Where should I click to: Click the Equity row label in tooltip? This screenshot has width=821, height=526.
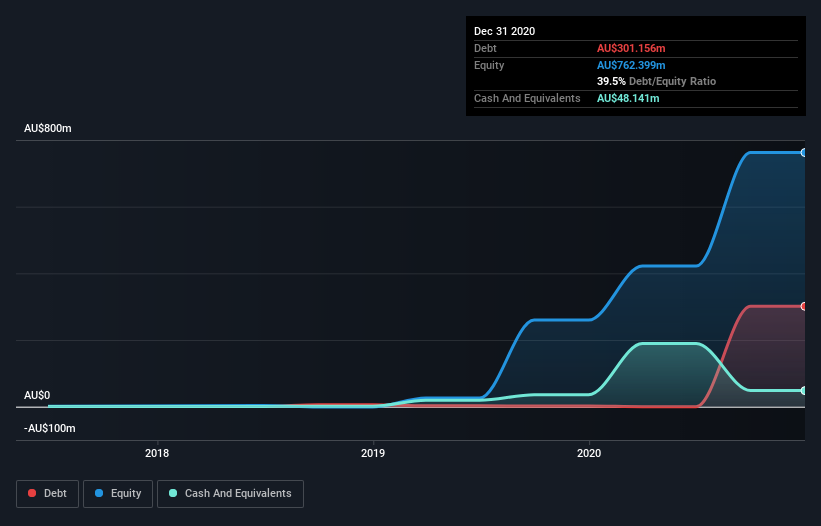(489, 65)
